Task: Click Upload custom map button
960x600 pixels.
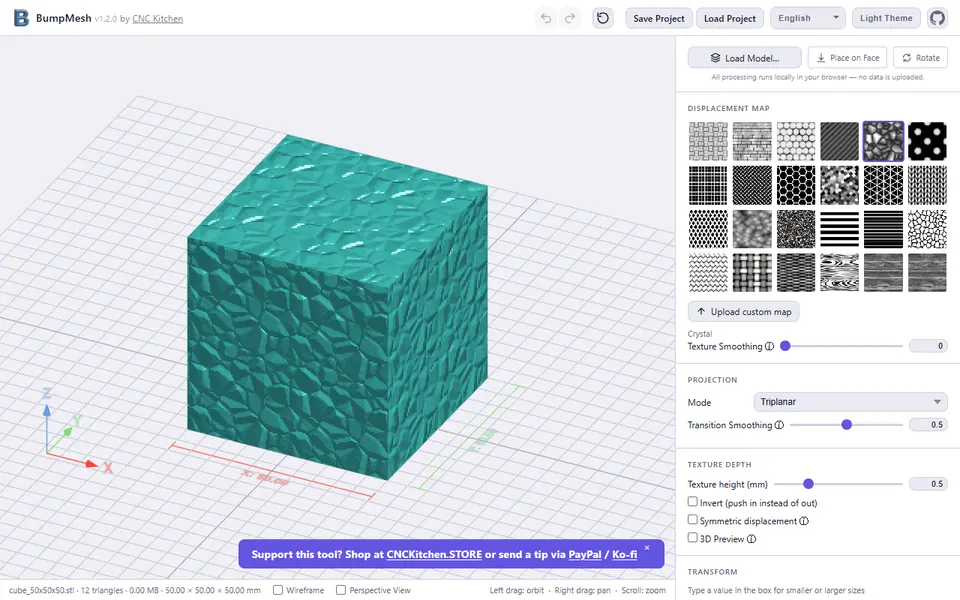Action: [743, 312]
